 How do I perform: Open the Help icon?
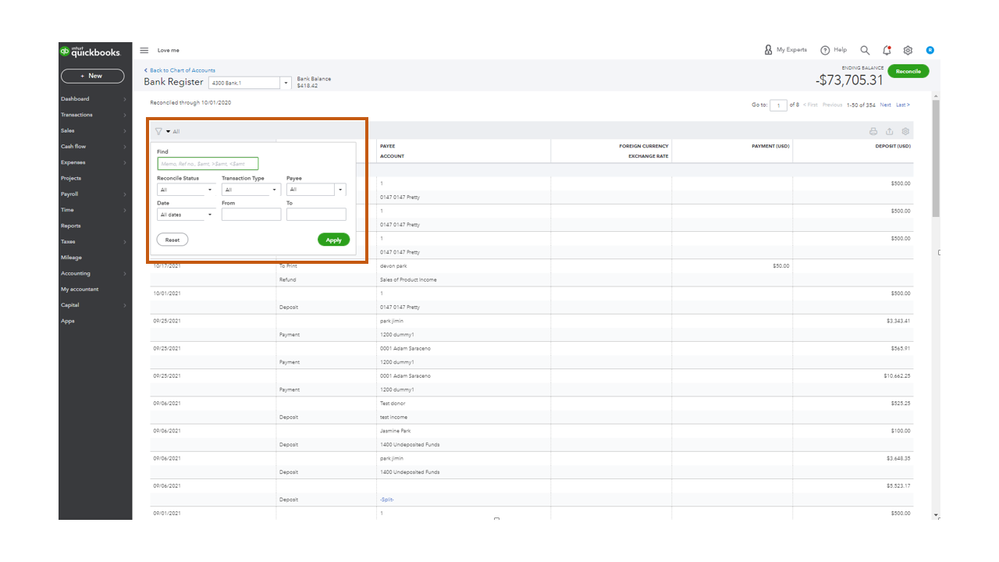(824, 50)
